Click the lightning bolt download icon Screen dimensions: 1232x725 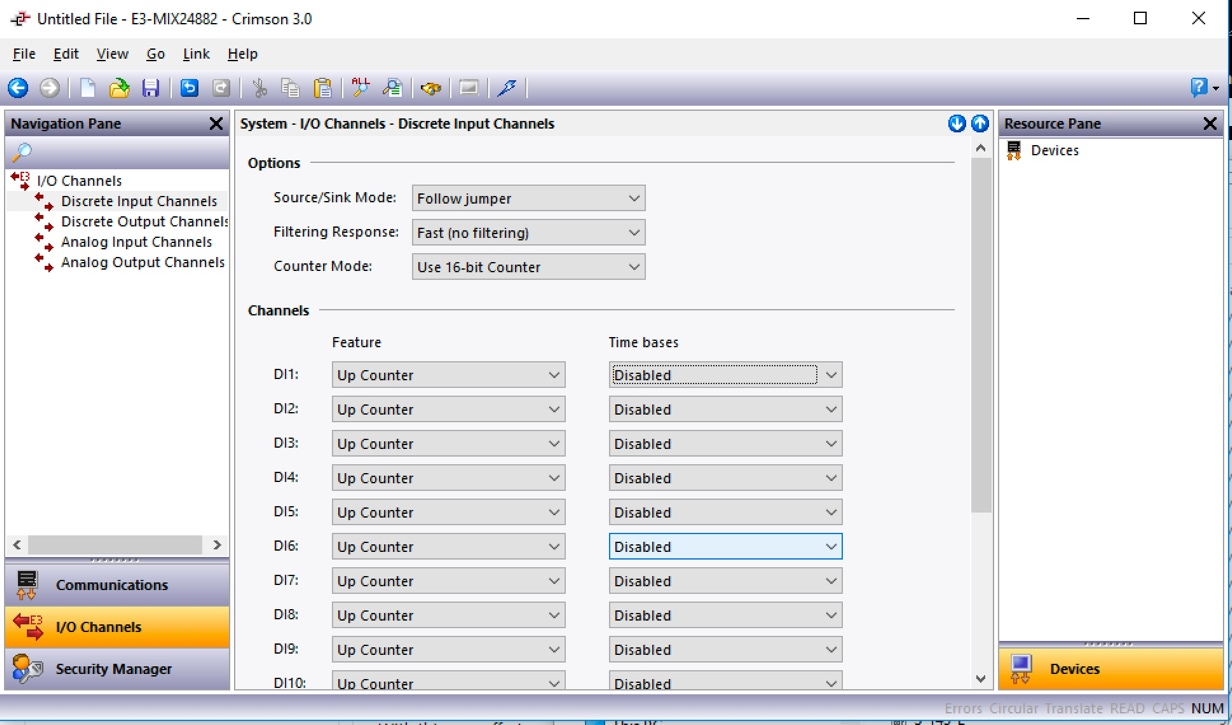point(507,88)
